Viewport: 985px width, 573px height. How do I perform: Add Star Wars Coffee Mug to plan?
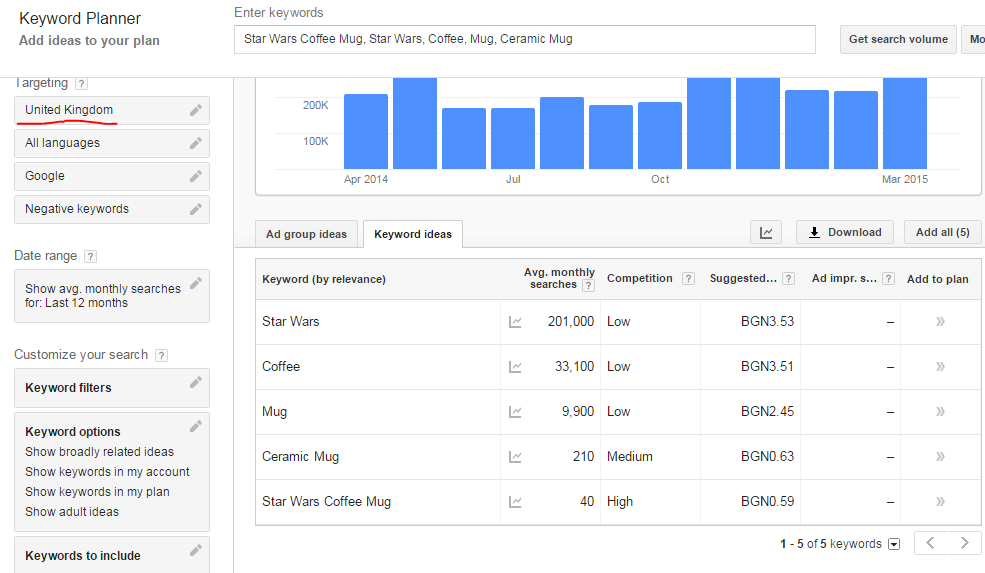point(940,501)
